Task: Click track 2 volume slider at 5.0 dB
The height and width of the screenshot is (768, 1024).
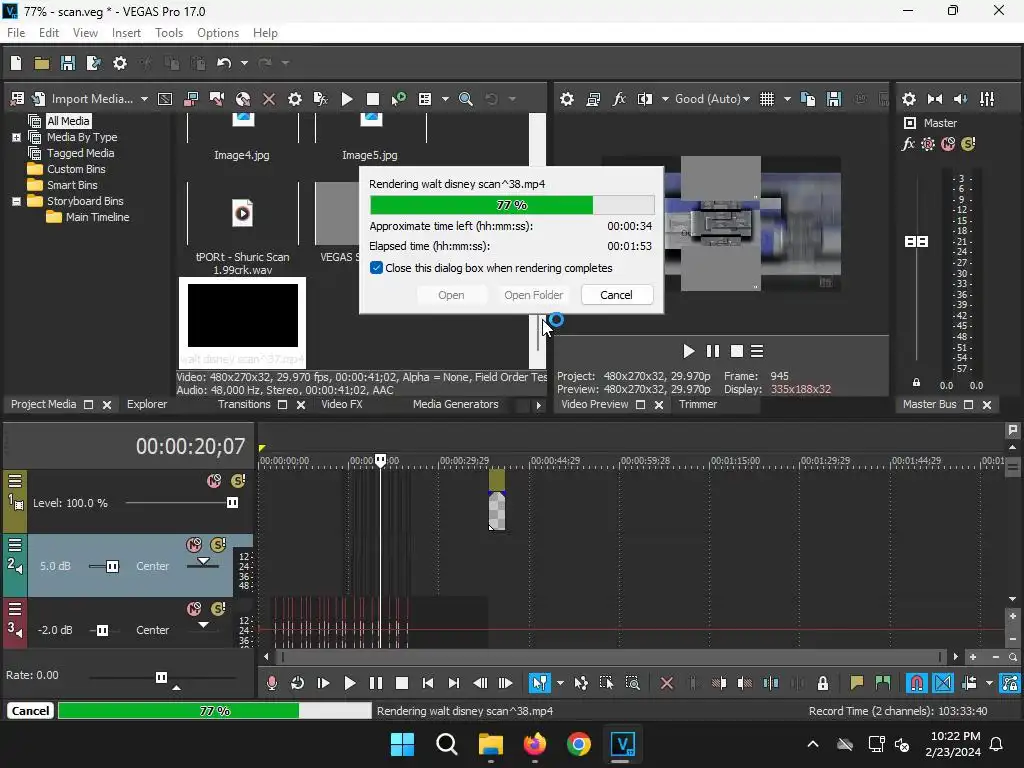Action: pyautogui.click(x=112, y=566)
